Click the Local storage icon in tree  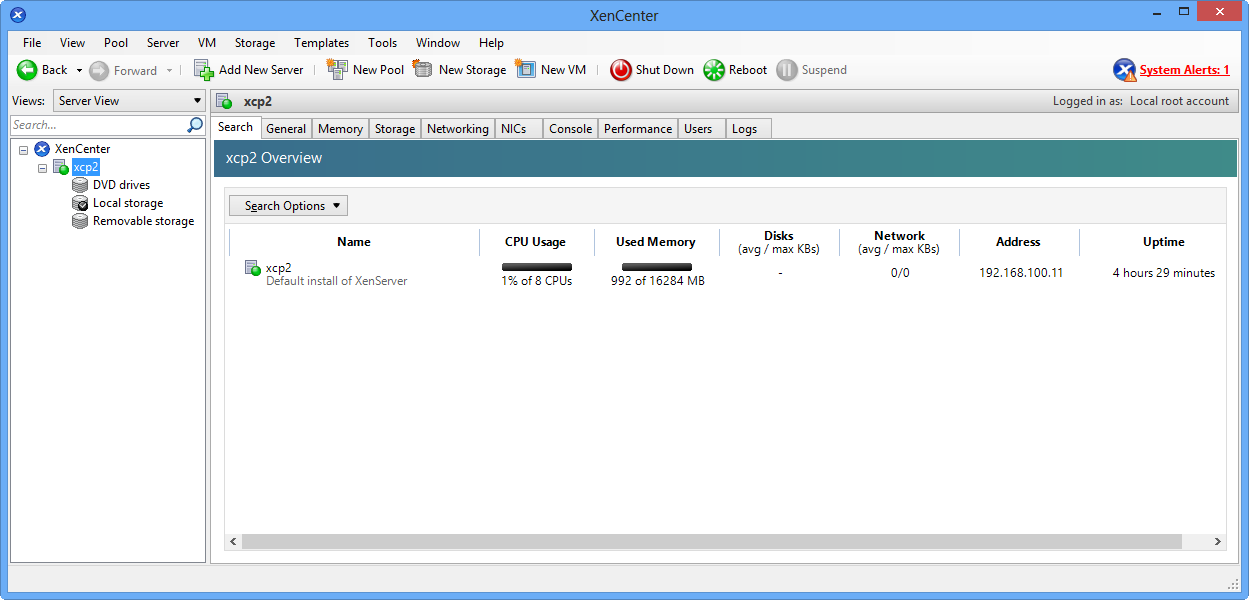(80, 203)
